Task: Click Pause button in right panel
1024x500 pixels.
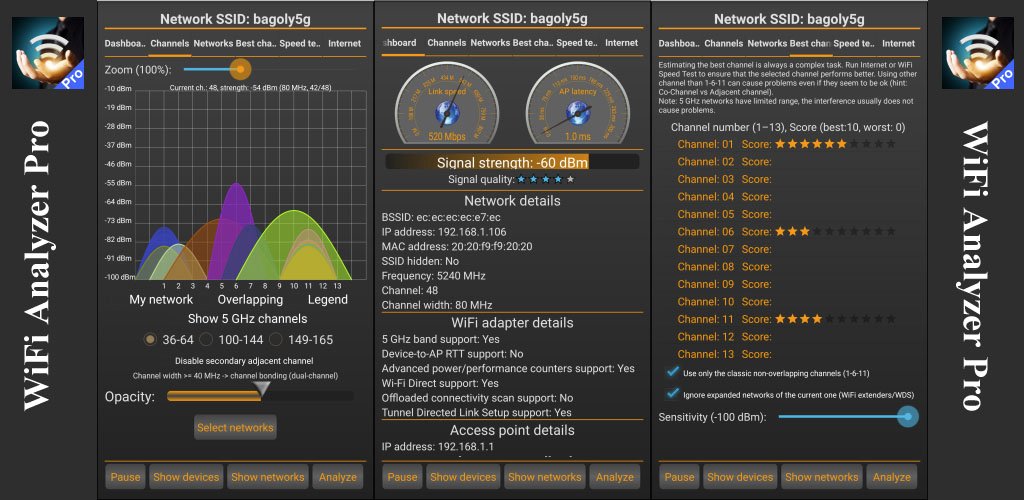Action: (x=679, y=477)
